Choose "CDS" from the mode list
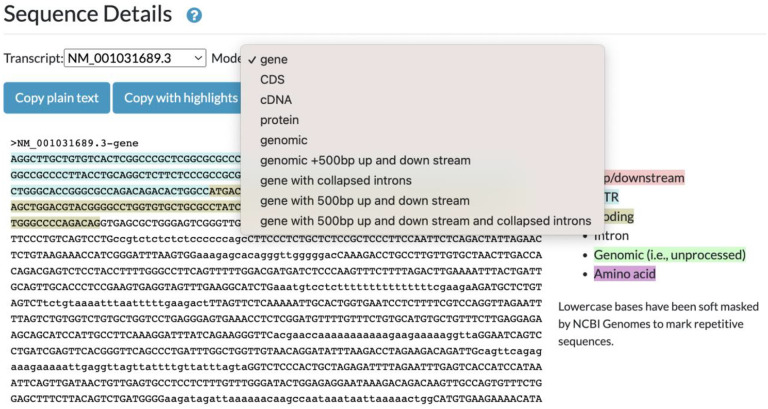Screen dimensions: 768x409 coord(272,80)
